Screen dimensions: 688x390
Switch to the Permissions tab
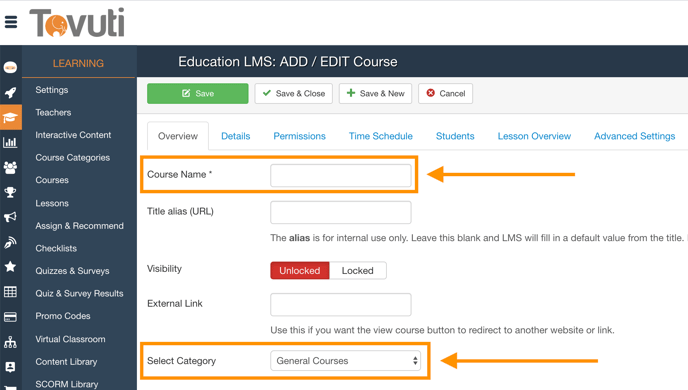pos(299,136)
